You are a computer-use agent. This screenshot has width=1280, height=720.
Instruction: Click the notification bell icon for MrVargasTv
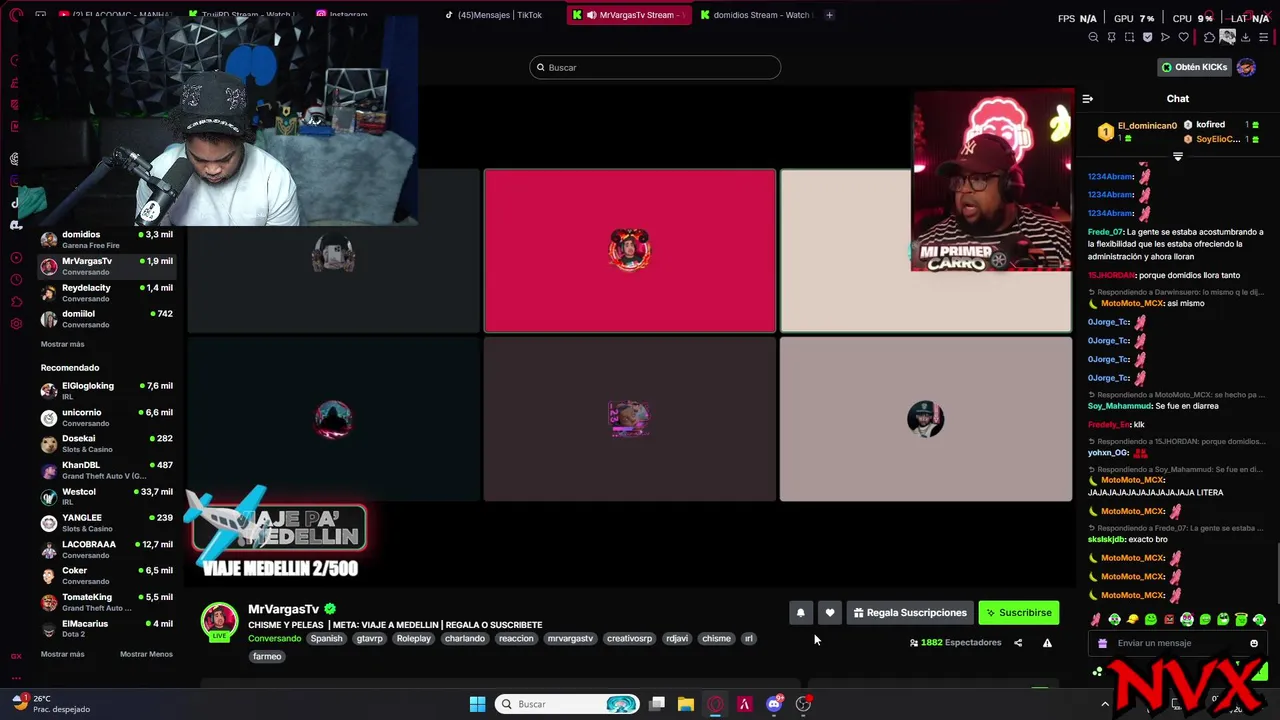pyautogui.click(x=800, y=613)
